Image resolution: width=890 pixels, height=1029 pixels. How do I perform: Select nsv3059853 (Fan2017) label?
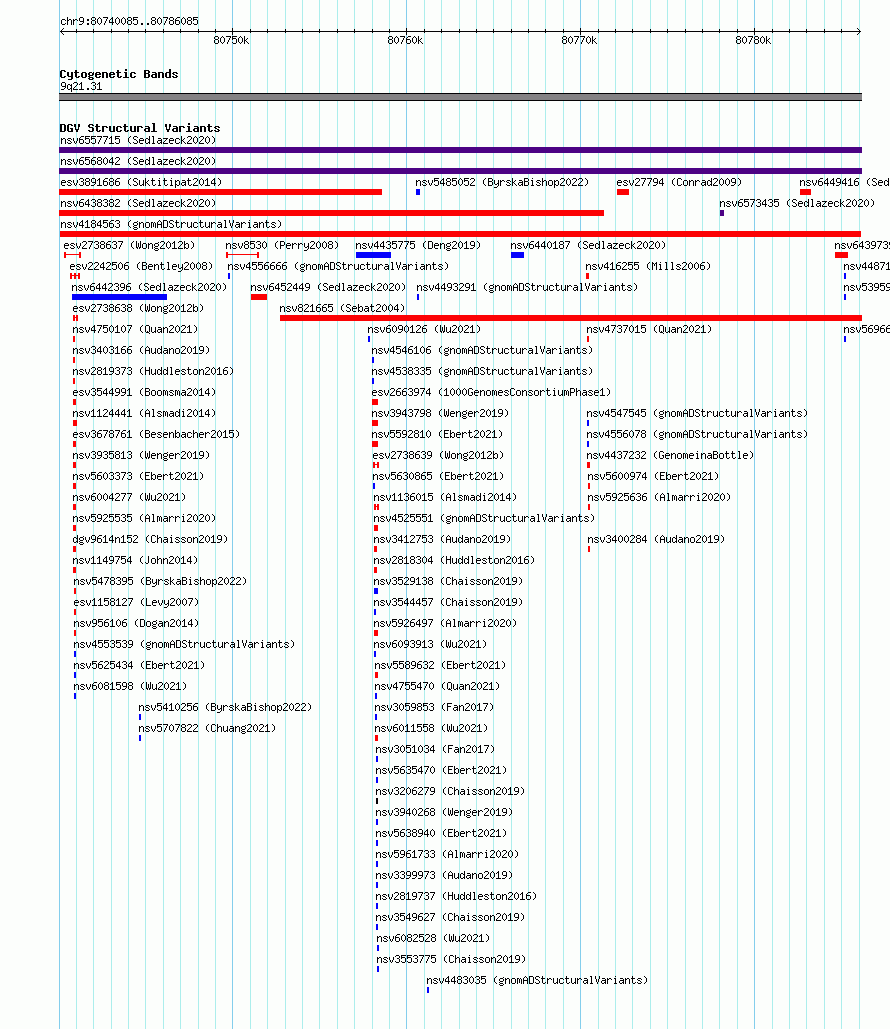434,707
